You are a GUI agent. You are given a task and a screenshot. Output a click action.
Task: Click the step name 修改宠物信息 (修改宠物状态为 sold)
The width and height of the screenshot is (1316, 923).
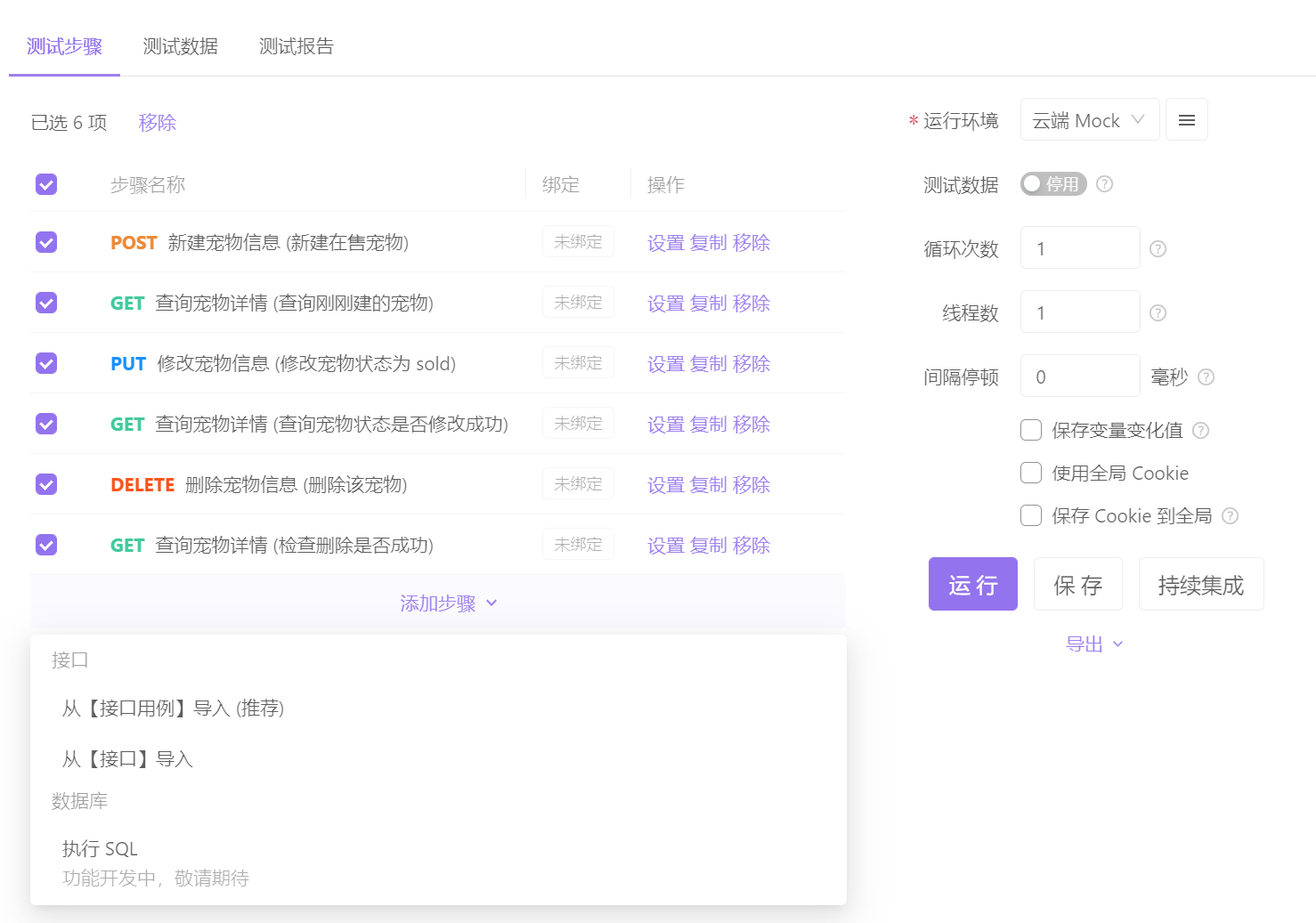[306, 364]
